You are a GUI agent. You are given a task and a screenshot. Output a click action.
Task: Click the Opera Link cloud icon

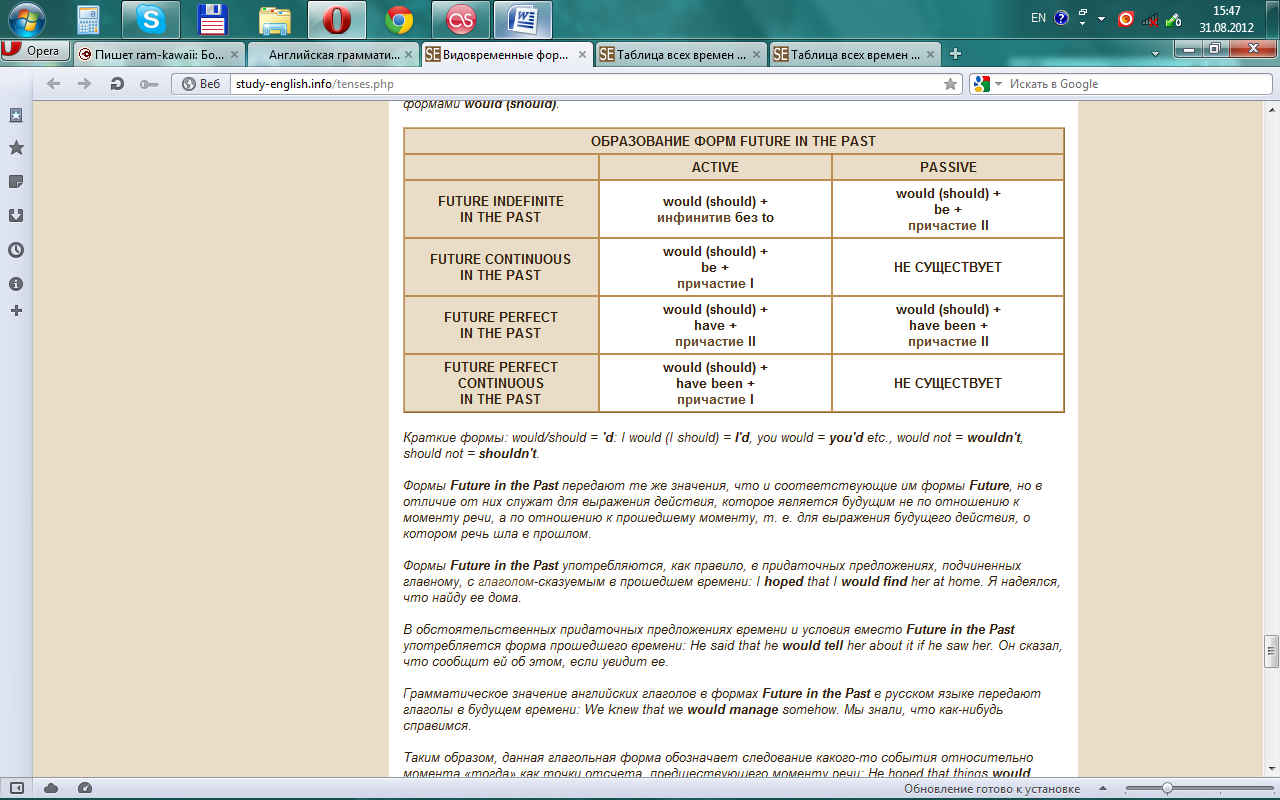[51, 788]
